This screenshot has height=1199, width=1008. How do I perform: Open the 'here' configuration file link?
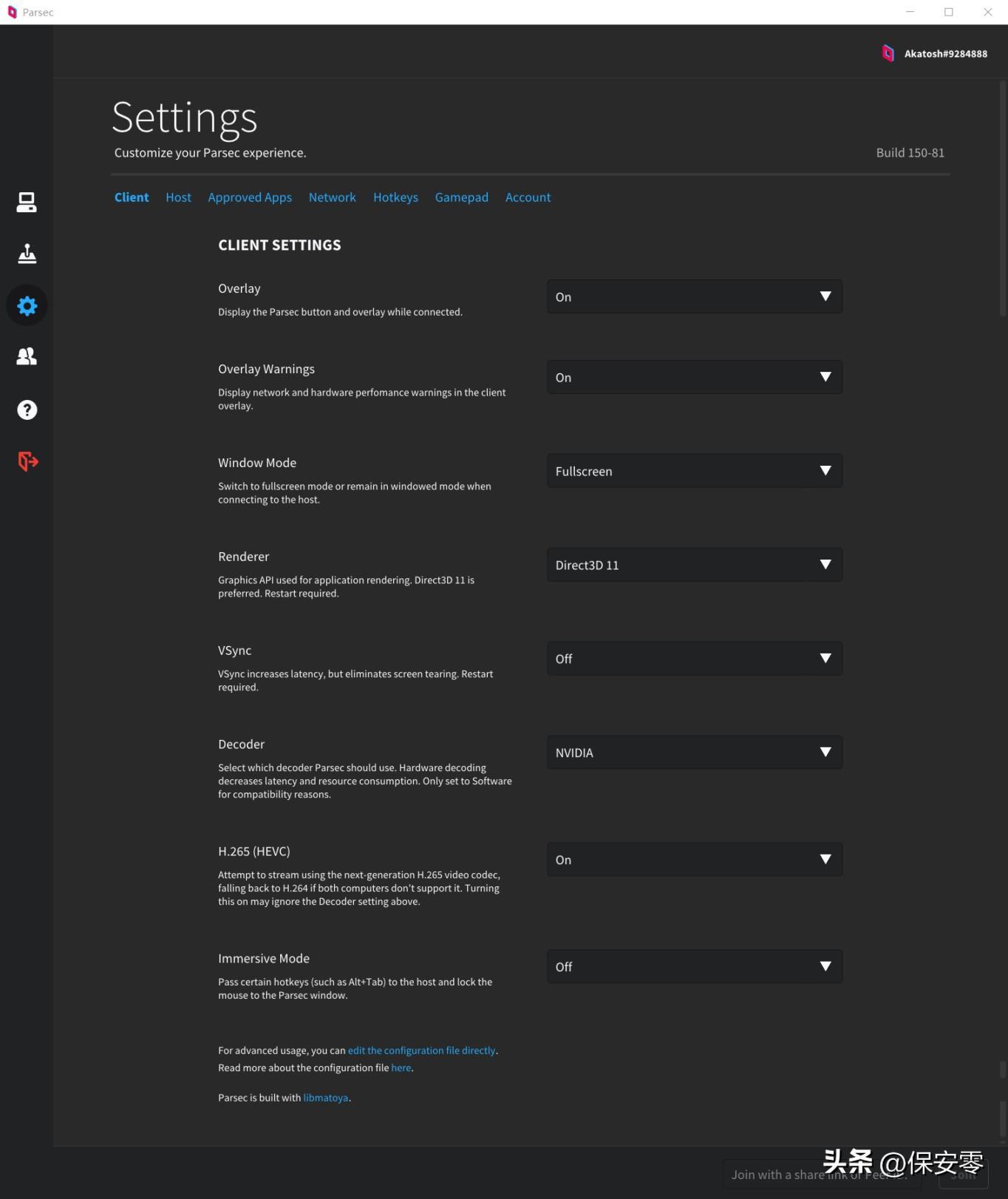click(401, 1068)
